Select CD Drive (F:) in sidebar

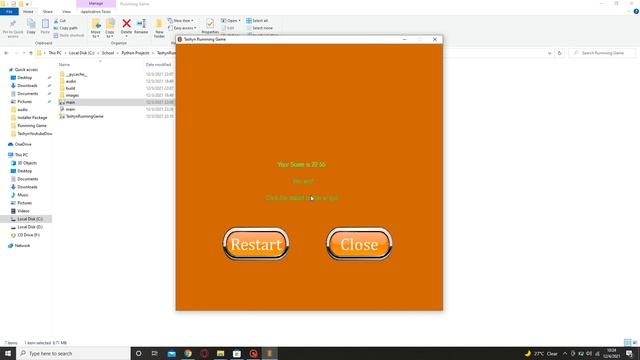tap(29, 235)
